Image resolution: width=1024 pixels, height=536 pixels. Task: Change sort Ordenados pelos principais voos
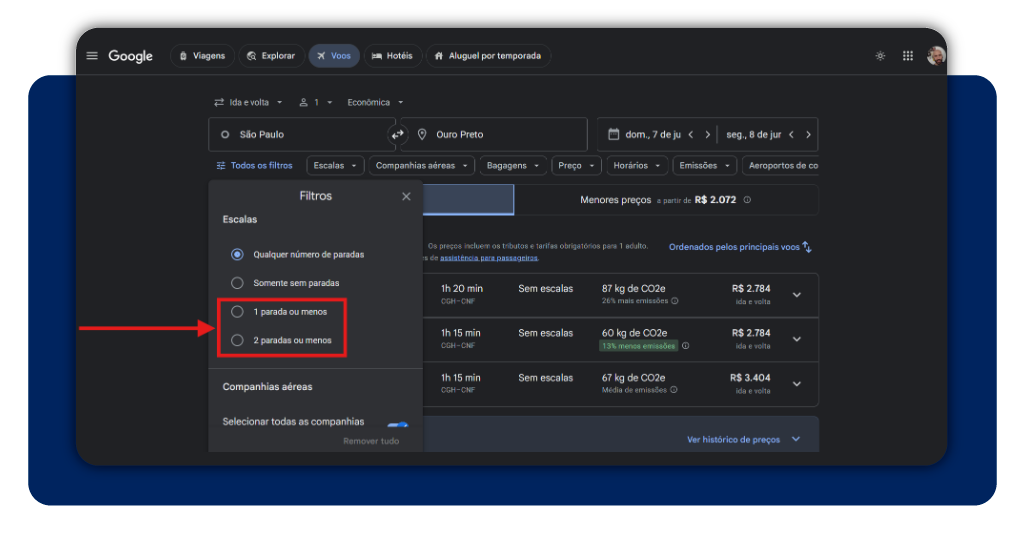740,247
